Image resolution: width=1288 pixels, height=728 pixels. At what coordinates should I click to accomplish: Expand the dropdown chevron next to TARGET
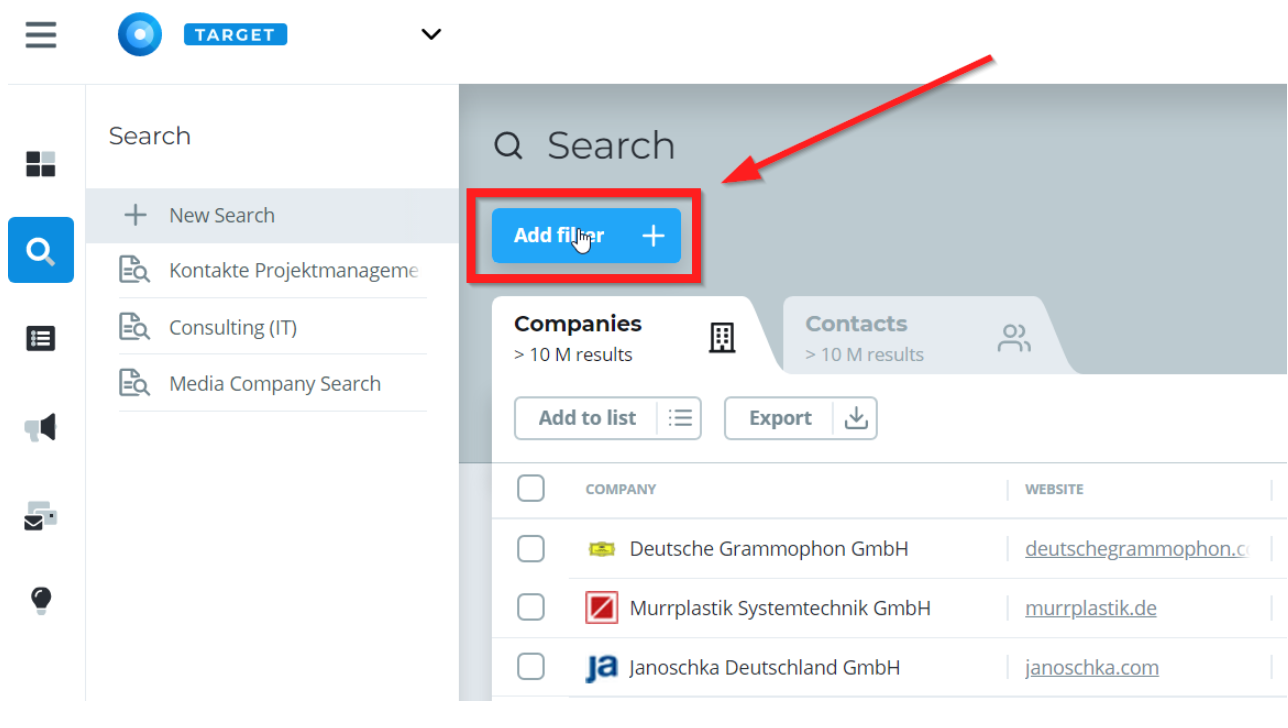click(431, 35)
